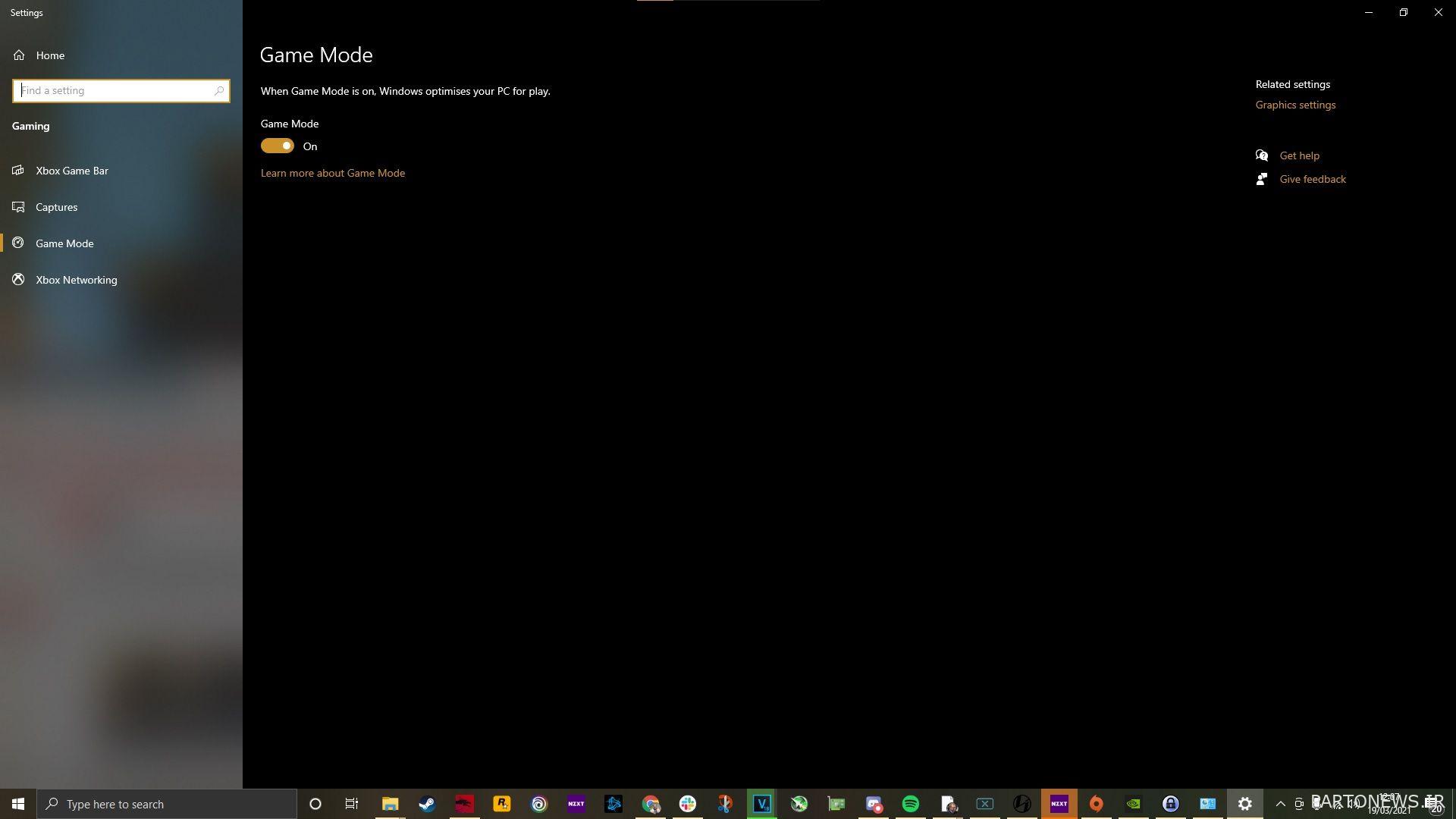Open Learn more about Game Mode link
This screenshot has height=819, width=1456.
(x=333, y=173)
